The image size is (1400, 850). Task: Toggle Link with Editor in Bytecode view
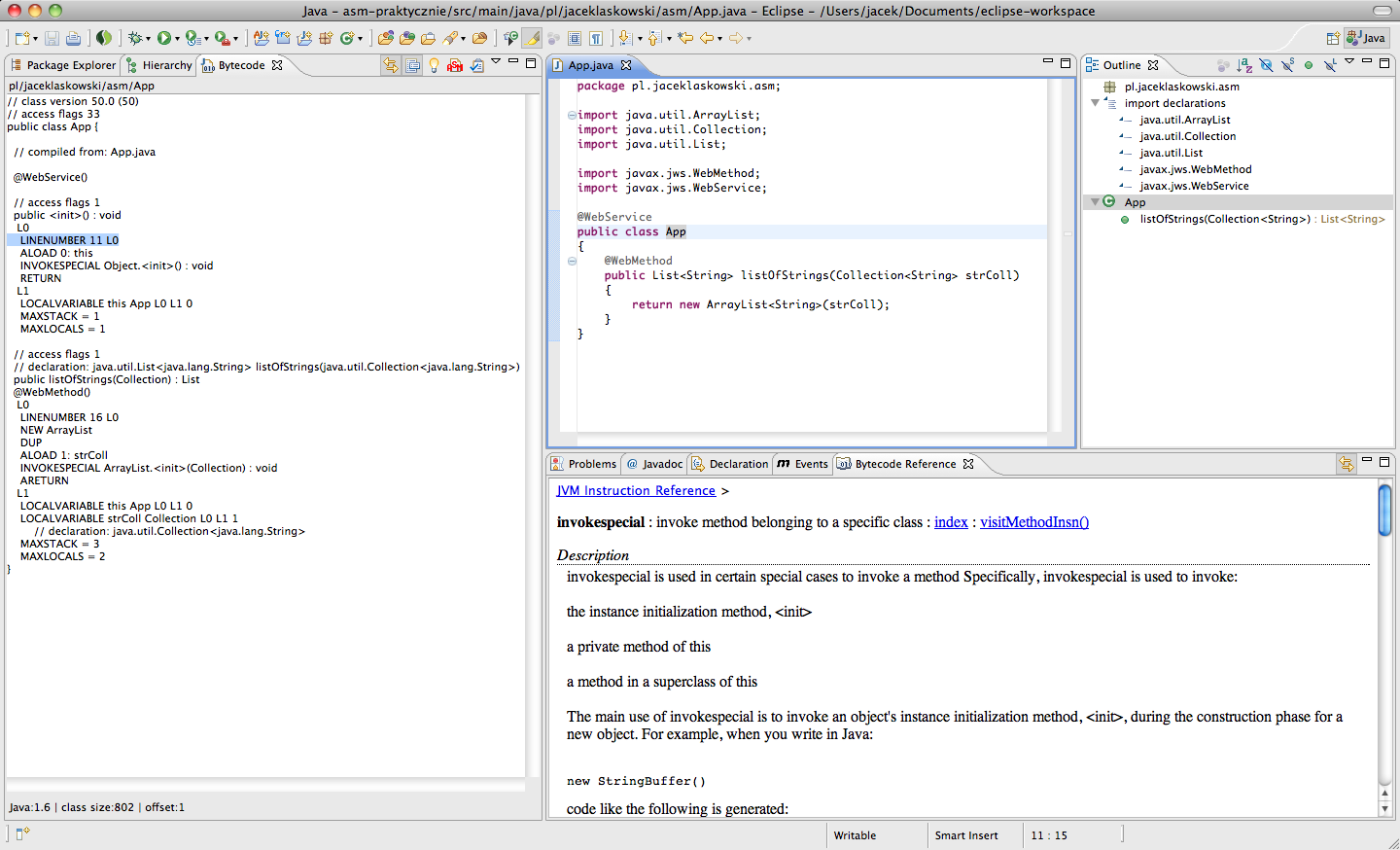coord(390,65)
